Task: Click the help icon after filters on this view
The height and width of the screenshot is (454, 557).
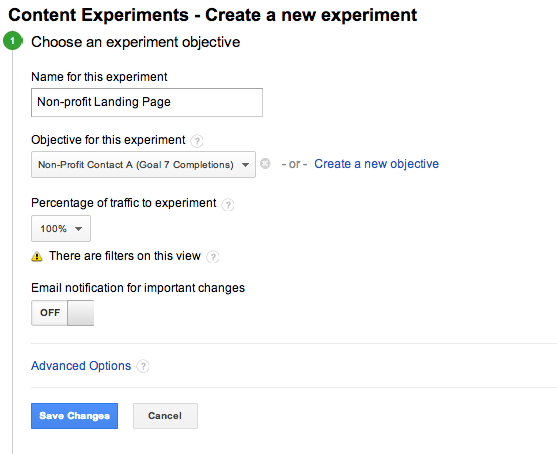Action: [x=213, y=256]
